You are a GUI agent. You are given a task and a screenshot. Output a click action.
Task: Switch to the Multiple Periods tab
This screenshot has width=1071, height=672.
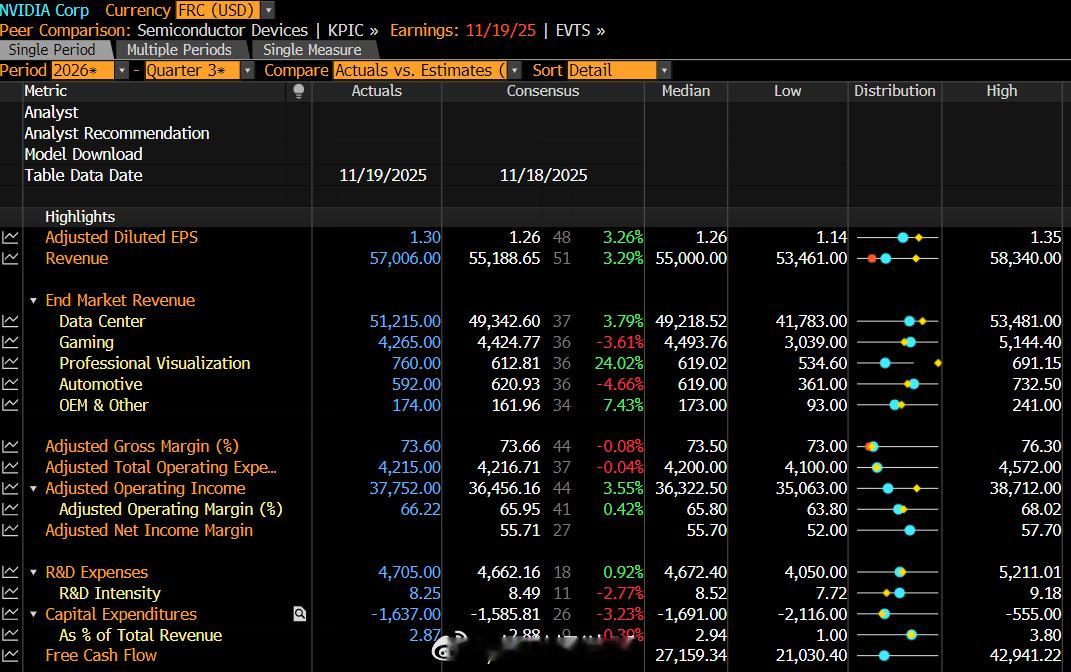(x=179, y=50)
